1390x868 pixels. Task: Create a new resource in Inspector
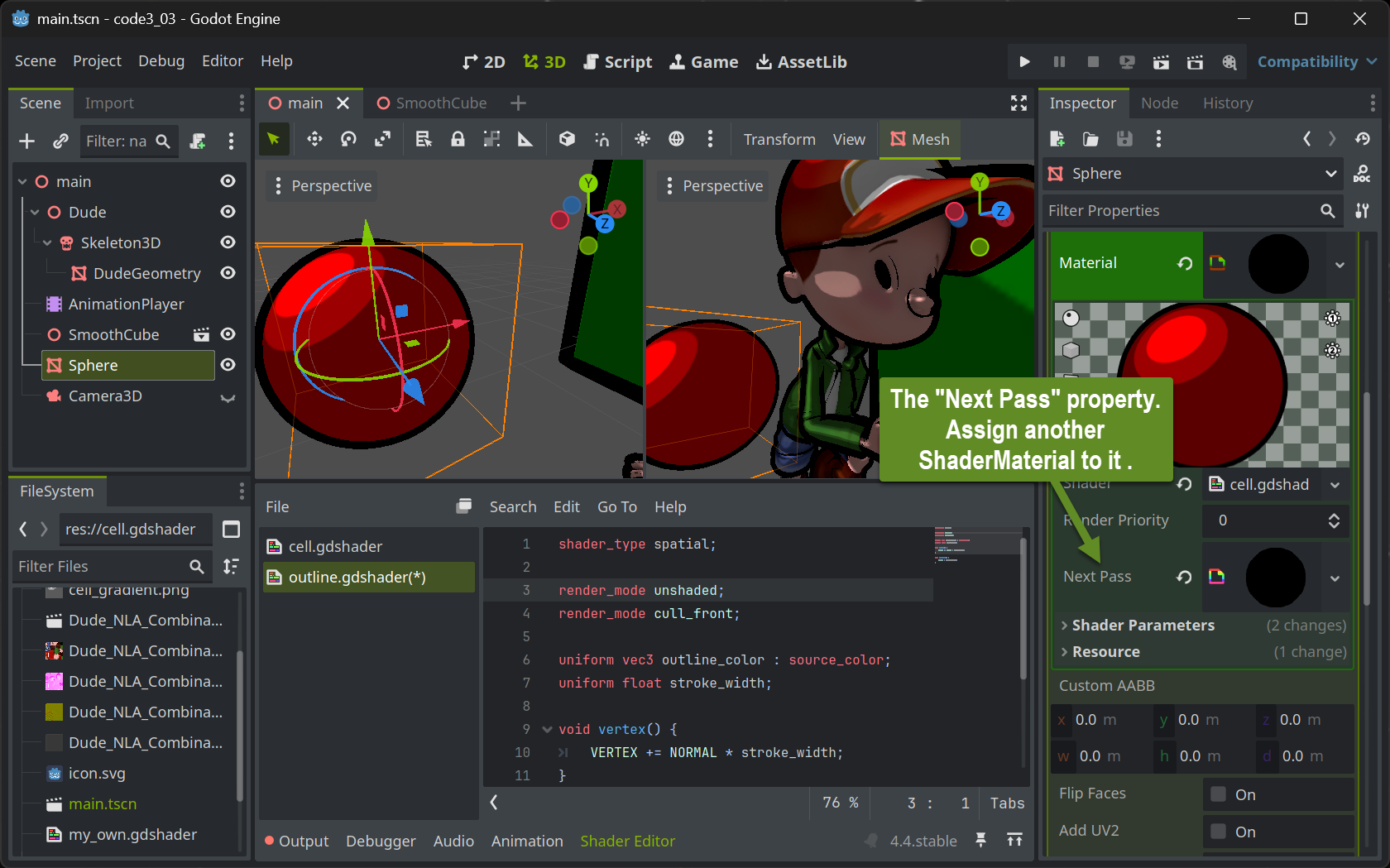click(x=1057, y=139)
